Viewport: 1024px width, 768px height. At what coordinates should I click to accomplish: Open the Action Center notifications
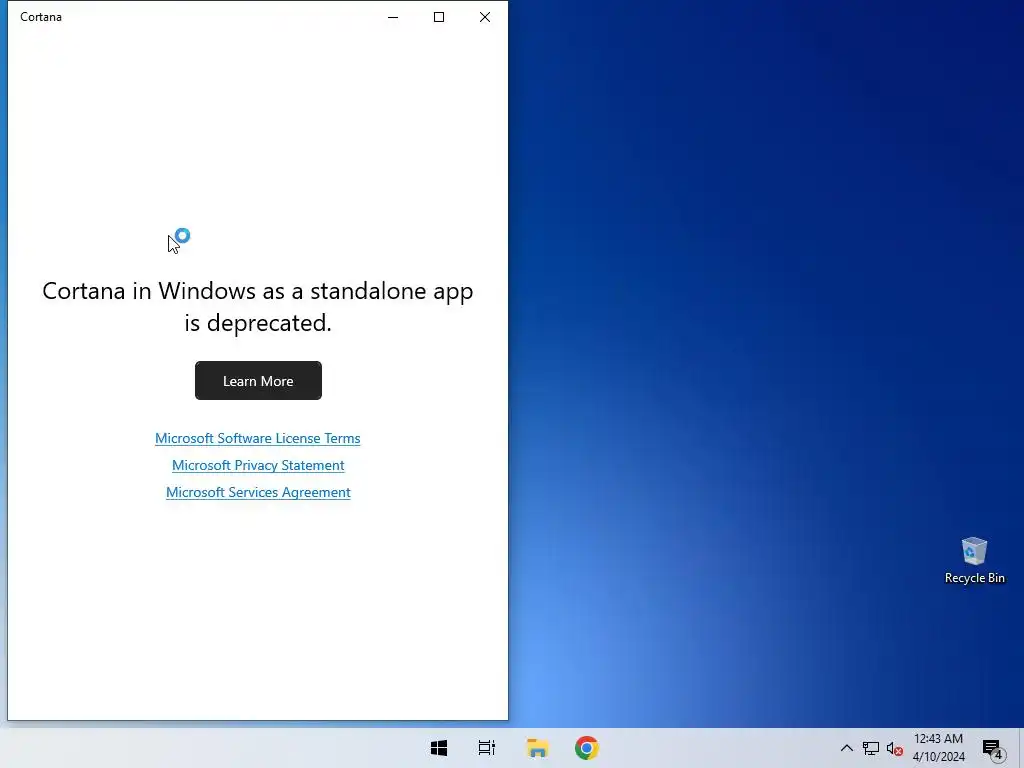(993, 748)
